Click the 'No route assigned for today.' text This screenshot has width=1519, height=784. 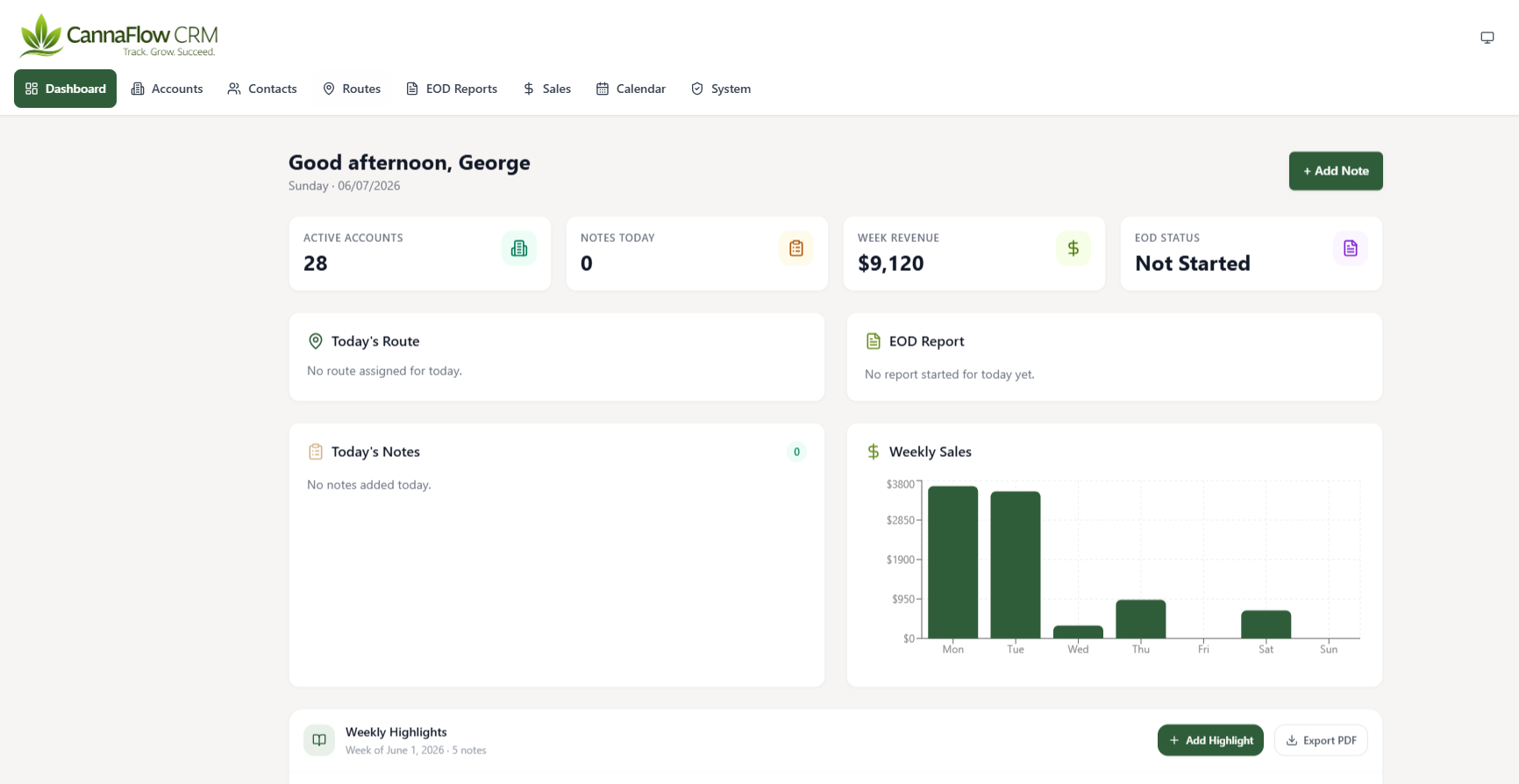tap(384, 371)
